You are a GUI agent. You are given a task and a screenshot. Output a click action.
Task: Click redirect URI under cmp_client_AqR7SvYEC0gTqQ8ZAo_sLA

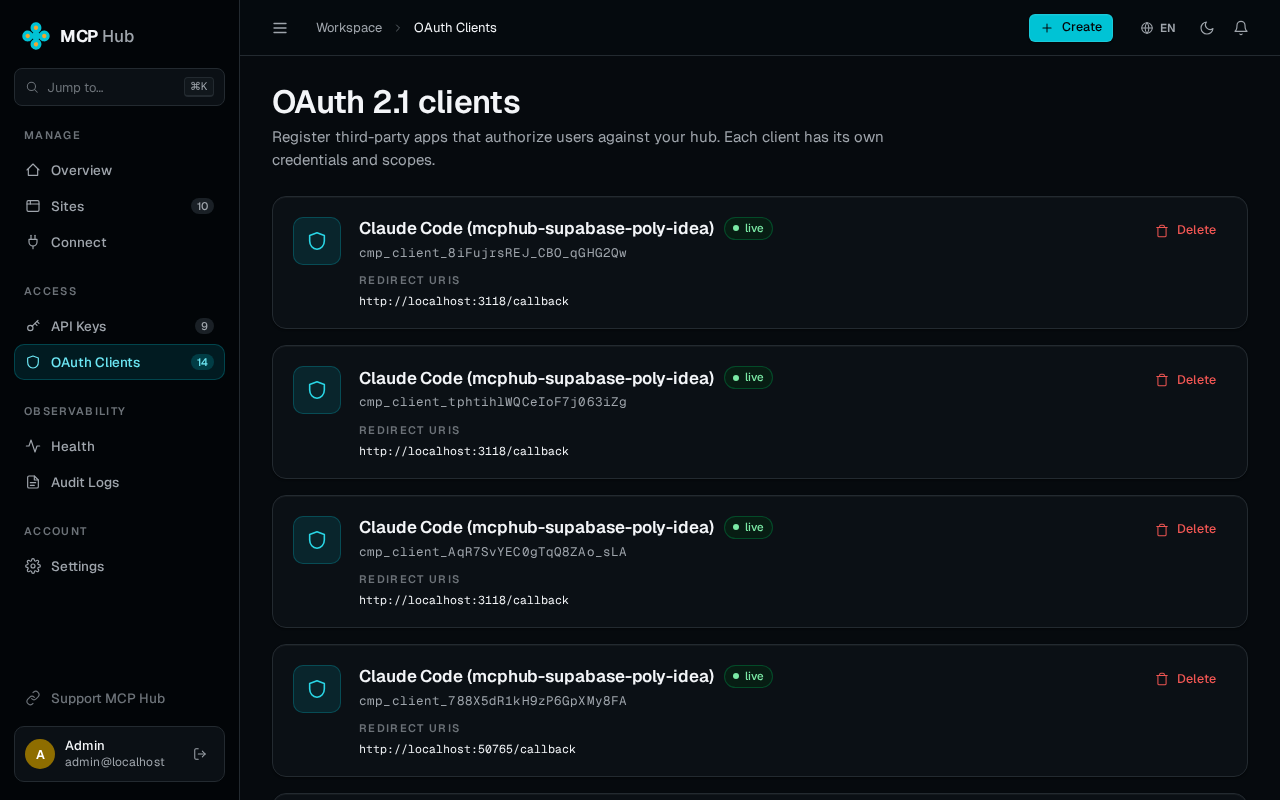[x=464, y=600]
